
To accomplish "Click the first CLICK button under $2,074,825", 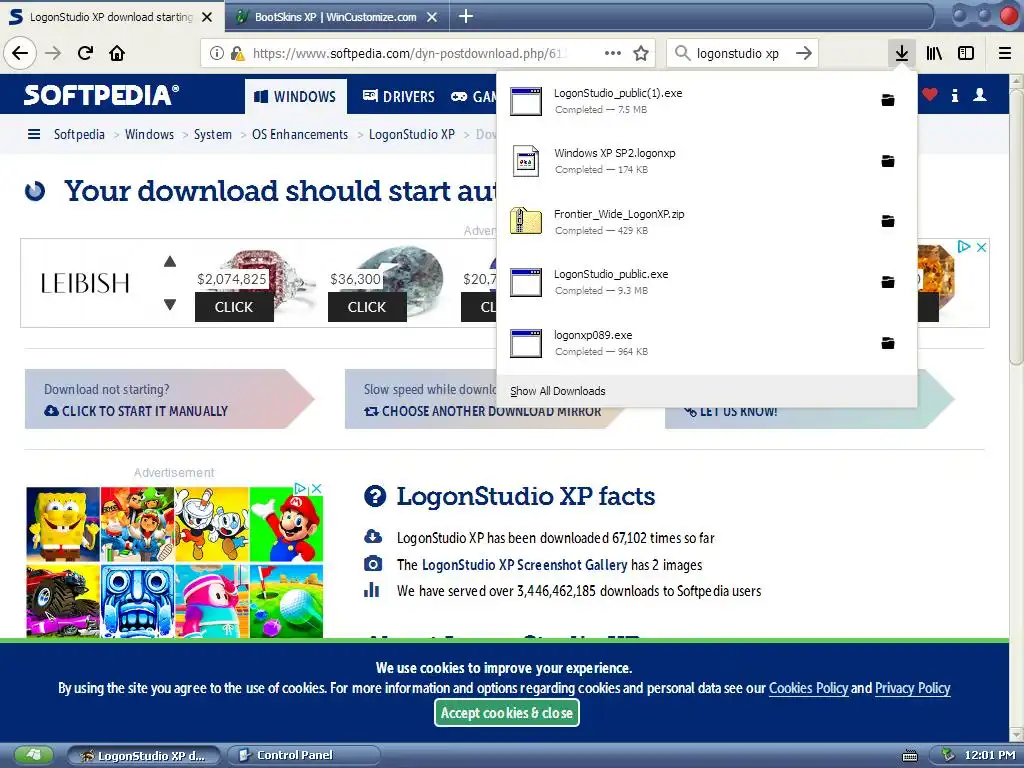I will point(234,307).
